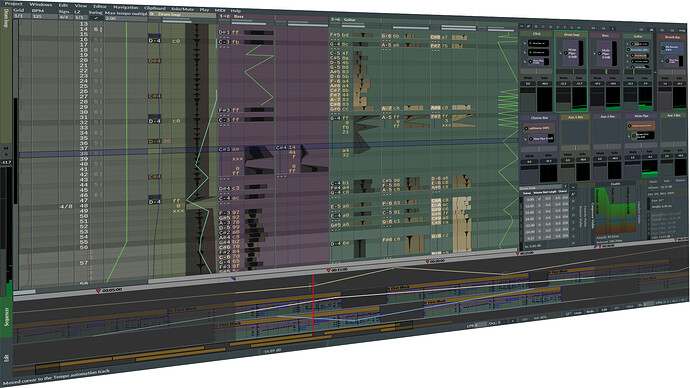Adjust the Bass strip pan slider
Image resolution: width=690 pixels, height=388 pixels.
click(605, 71)
